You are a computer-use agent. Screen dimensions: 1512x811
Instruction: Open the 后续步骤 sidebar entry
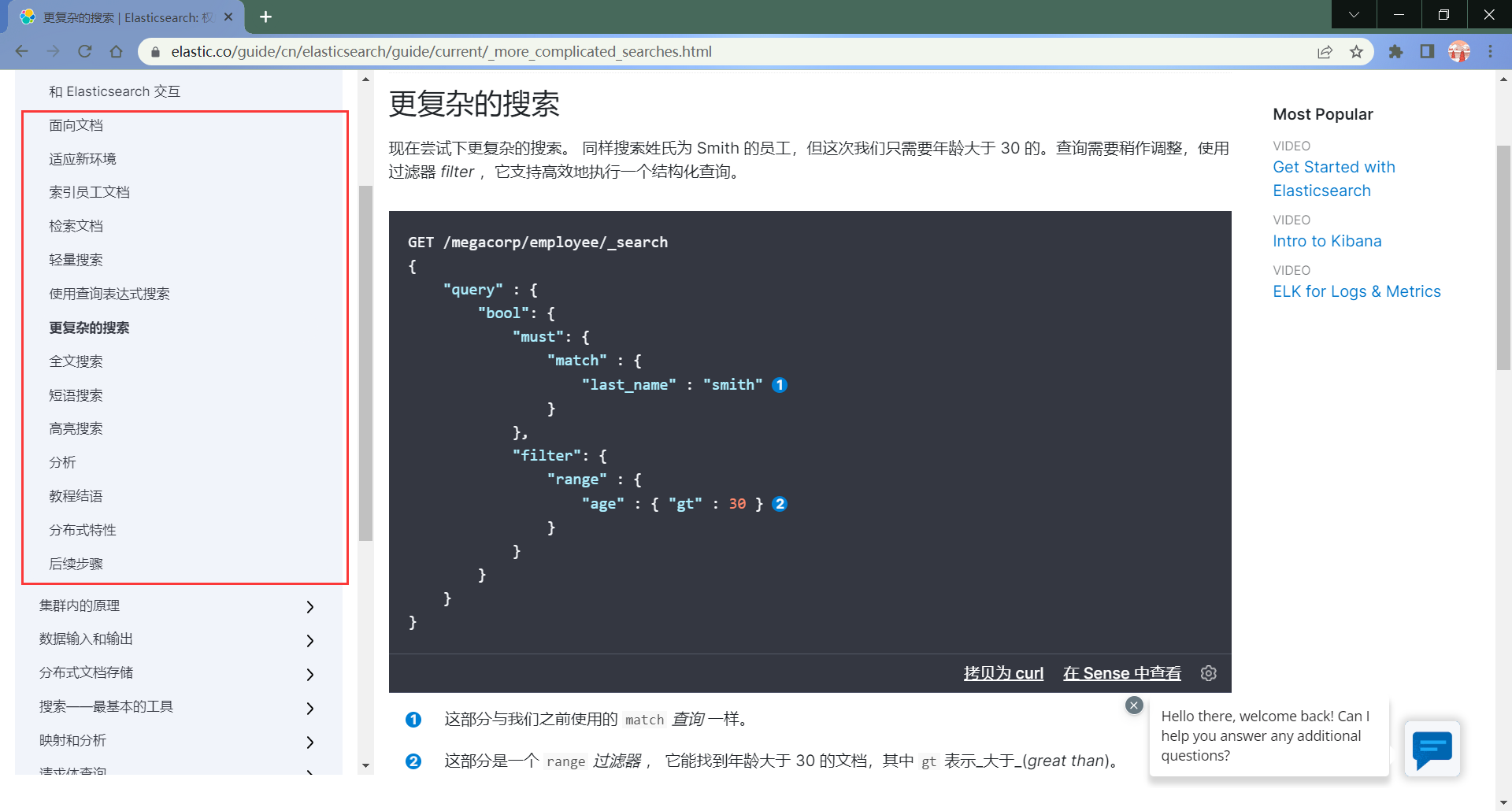76,564
